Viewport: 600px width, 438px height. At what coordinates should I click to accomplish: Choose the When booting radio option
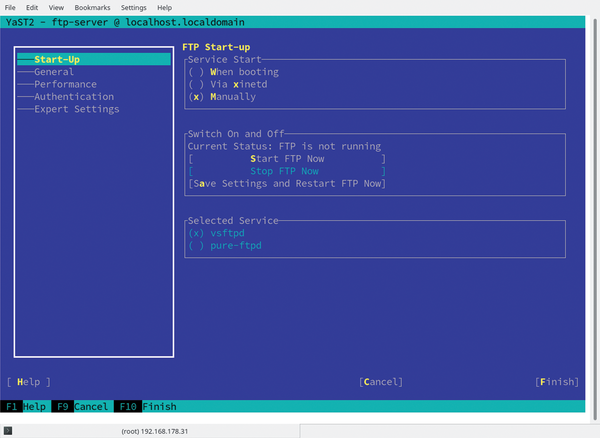pos(234,72)
